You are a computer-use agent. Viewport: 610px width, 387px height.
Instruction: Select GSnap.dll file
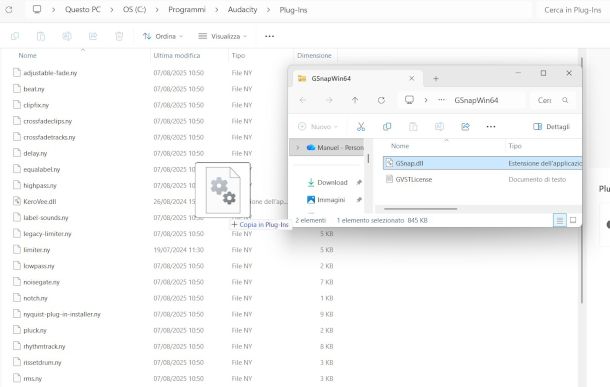point(482,163)
